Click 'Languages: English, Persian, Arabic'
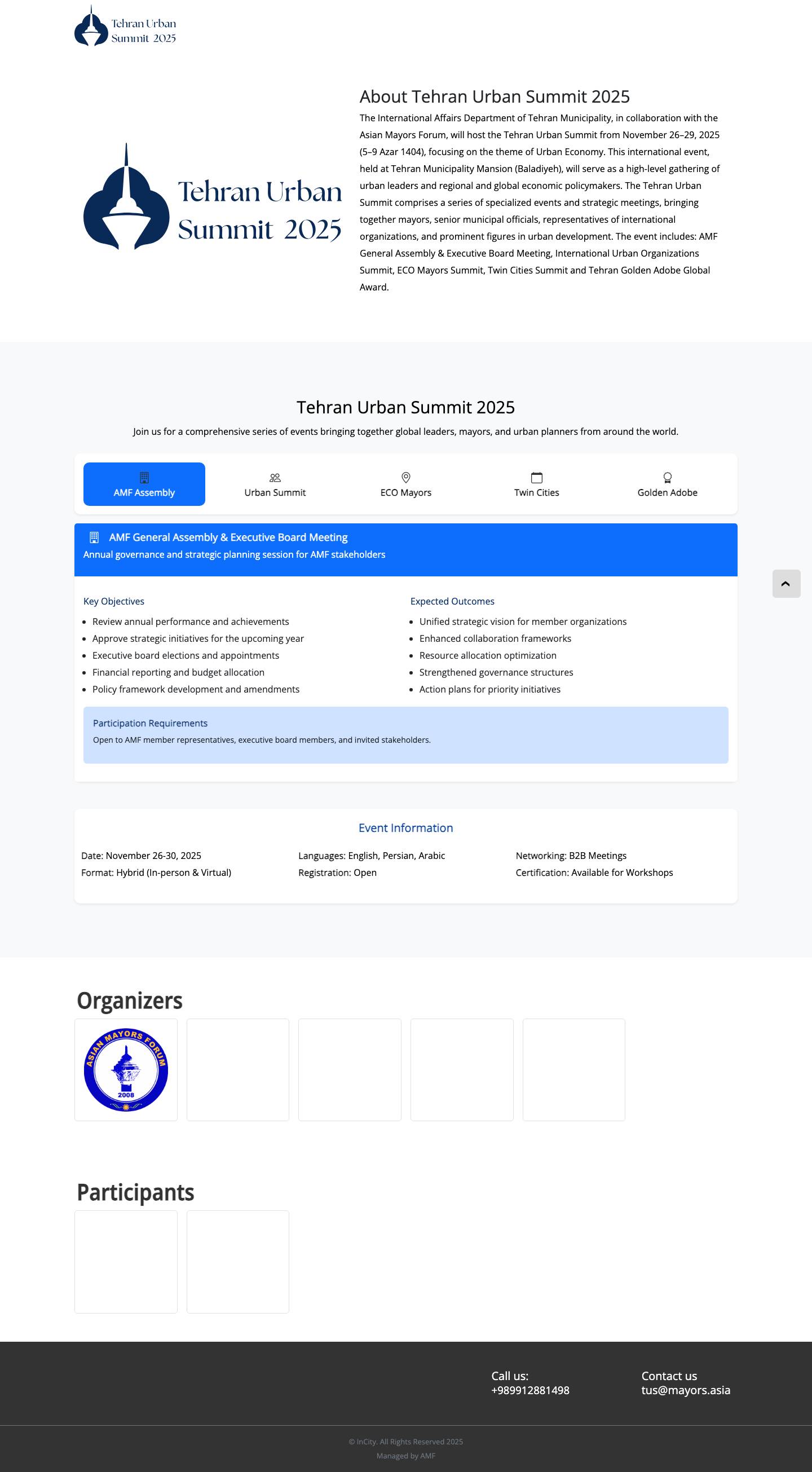This screenshot has width=812, height=1472. coord(372,856)
